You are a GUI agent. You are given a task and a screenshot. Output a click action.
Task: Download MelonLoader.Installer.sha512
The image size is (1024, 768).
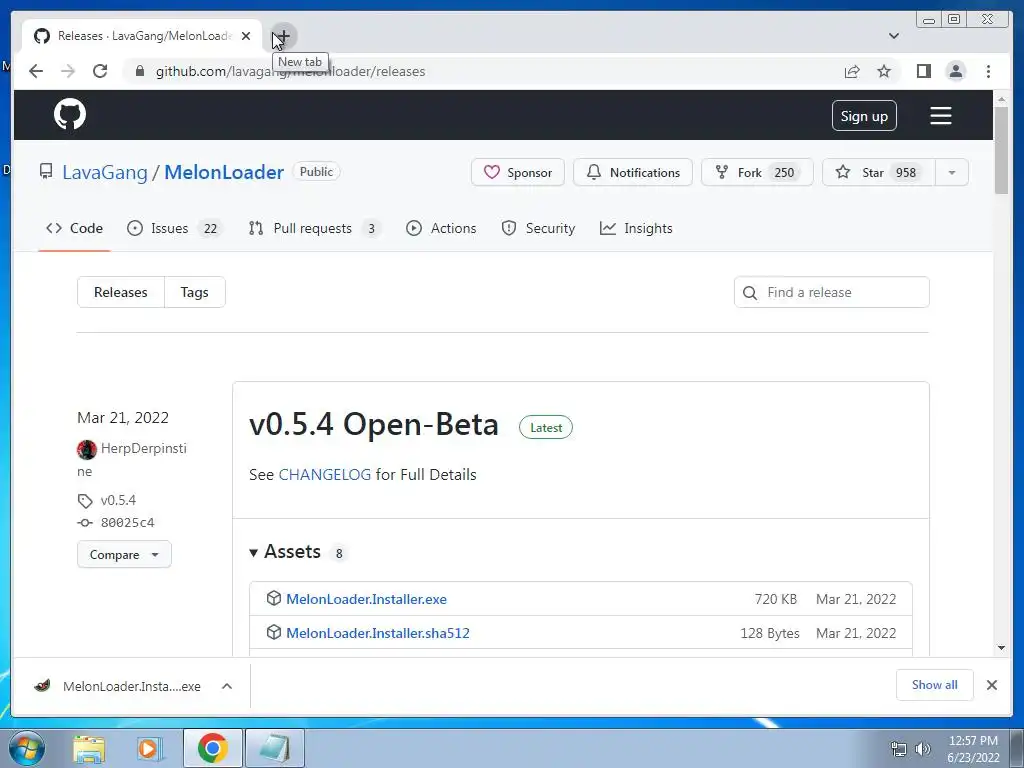[x=377, y=633]
